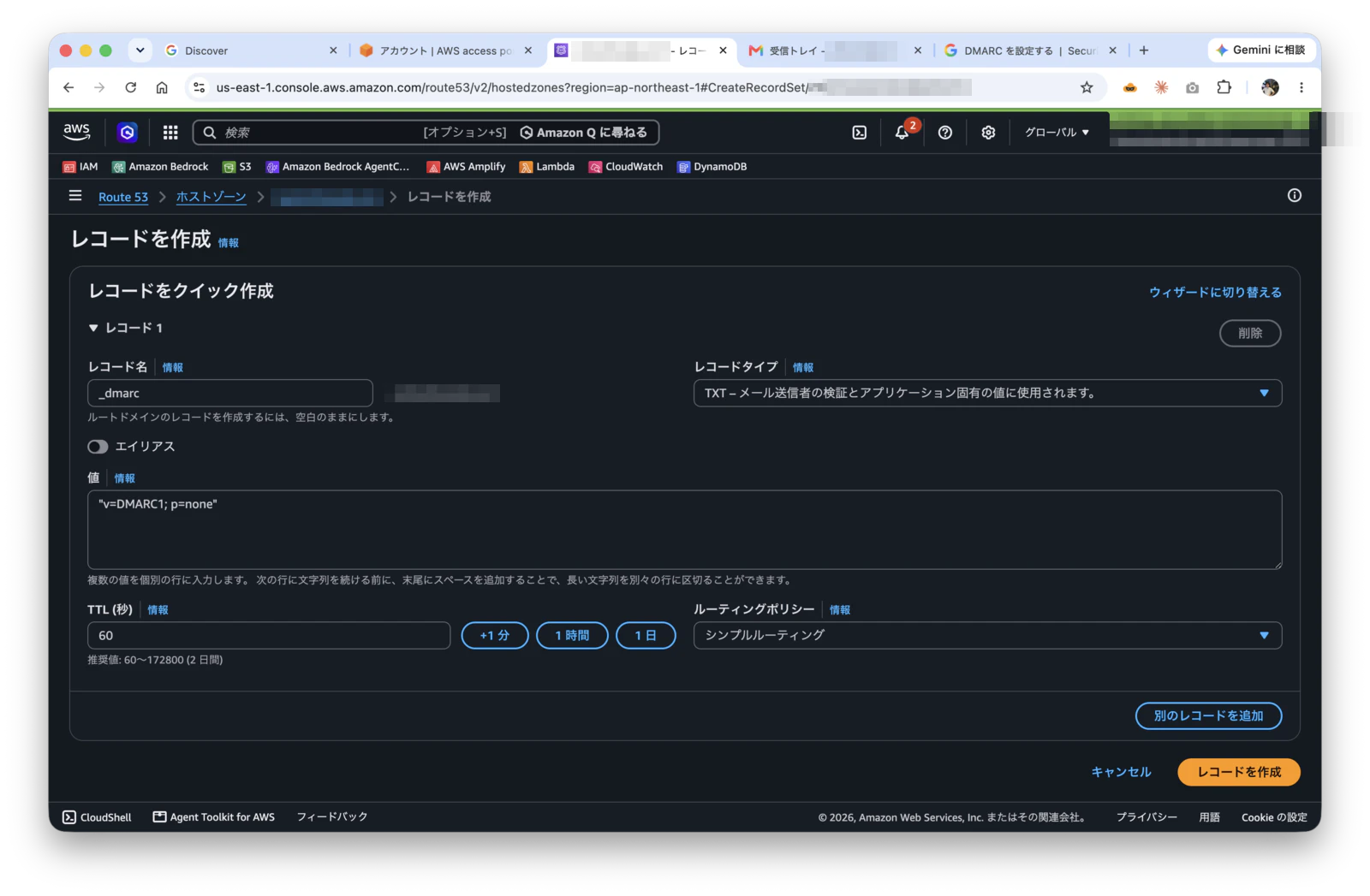
Task: Open CloudWatch shortcut in favorites bar
Action: (626, 167)
